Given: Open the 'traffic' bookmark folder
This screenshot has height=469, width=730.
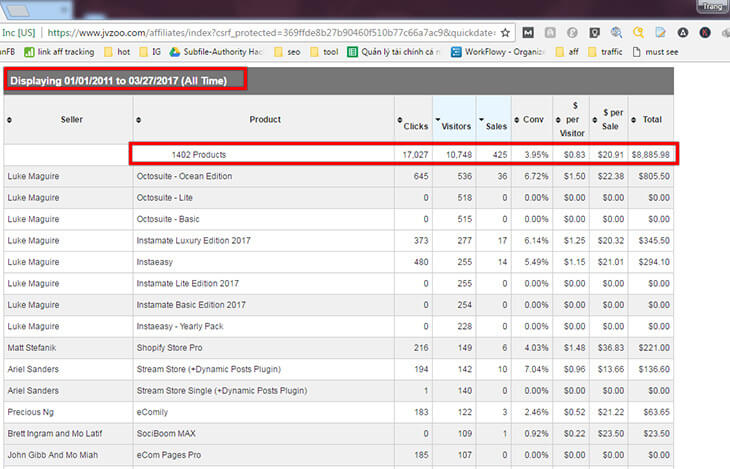Looking at the screenshot, I should 605,52.
